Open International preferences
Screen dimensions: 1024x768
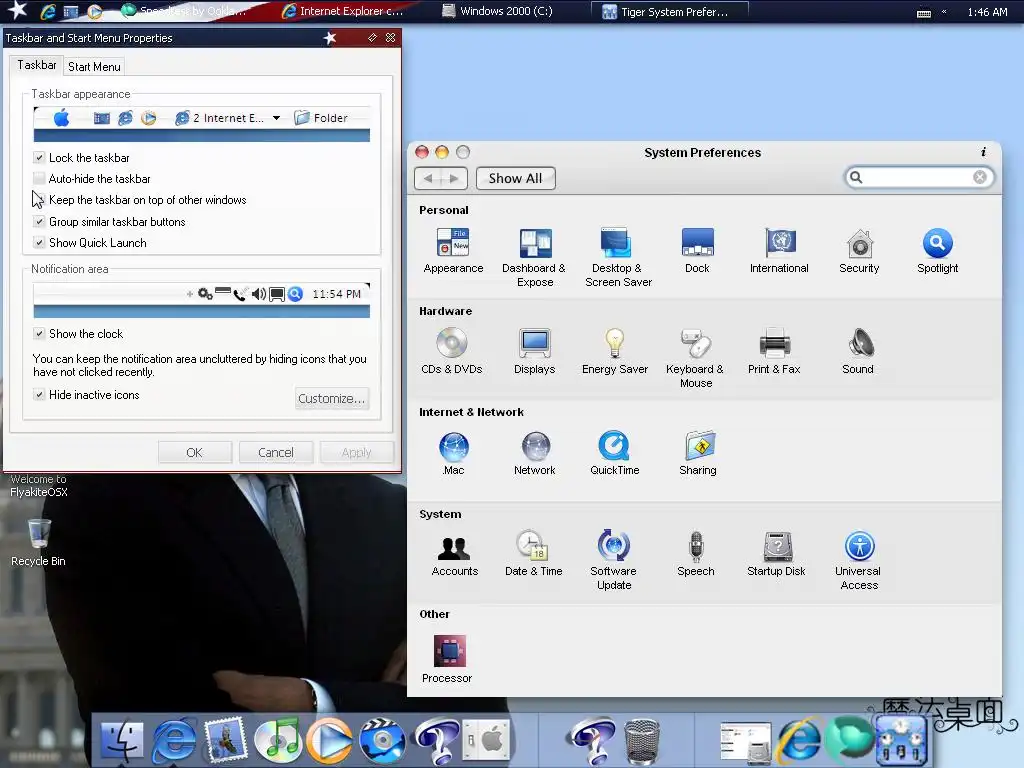tap(778, 251)
